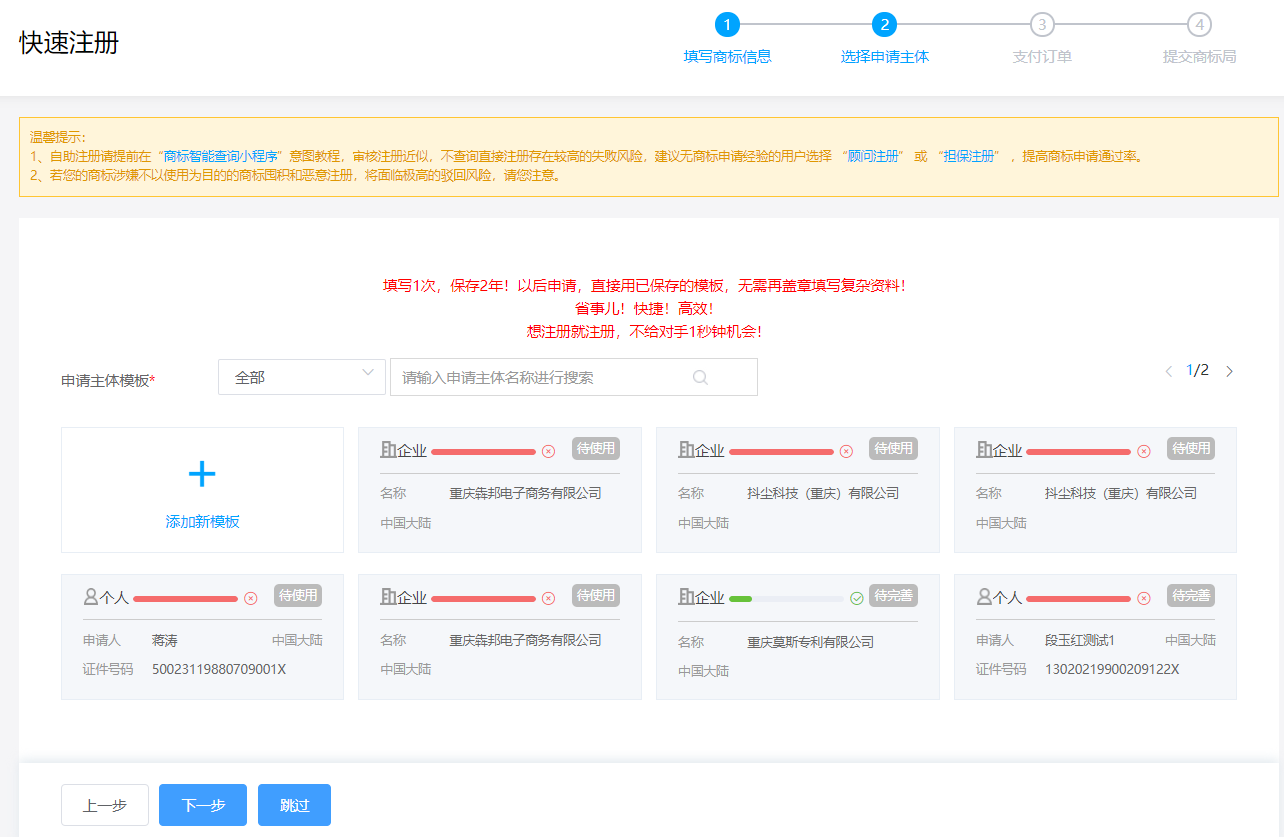Image resolution: width=1284 pixels, height=837 pixels.
Task: Click person icon on 蒋涛 card
Action: coord(91,597)
